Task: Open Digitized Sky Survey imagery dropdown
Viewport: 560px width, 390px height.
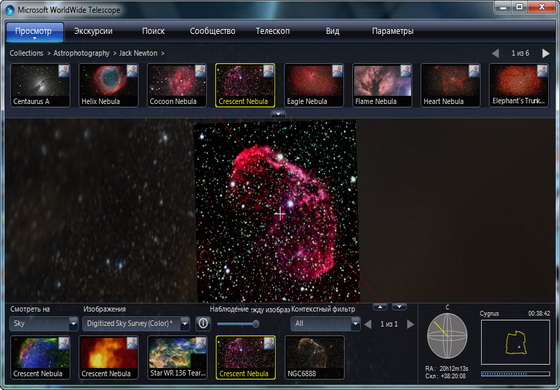Action: click(136, 324)
